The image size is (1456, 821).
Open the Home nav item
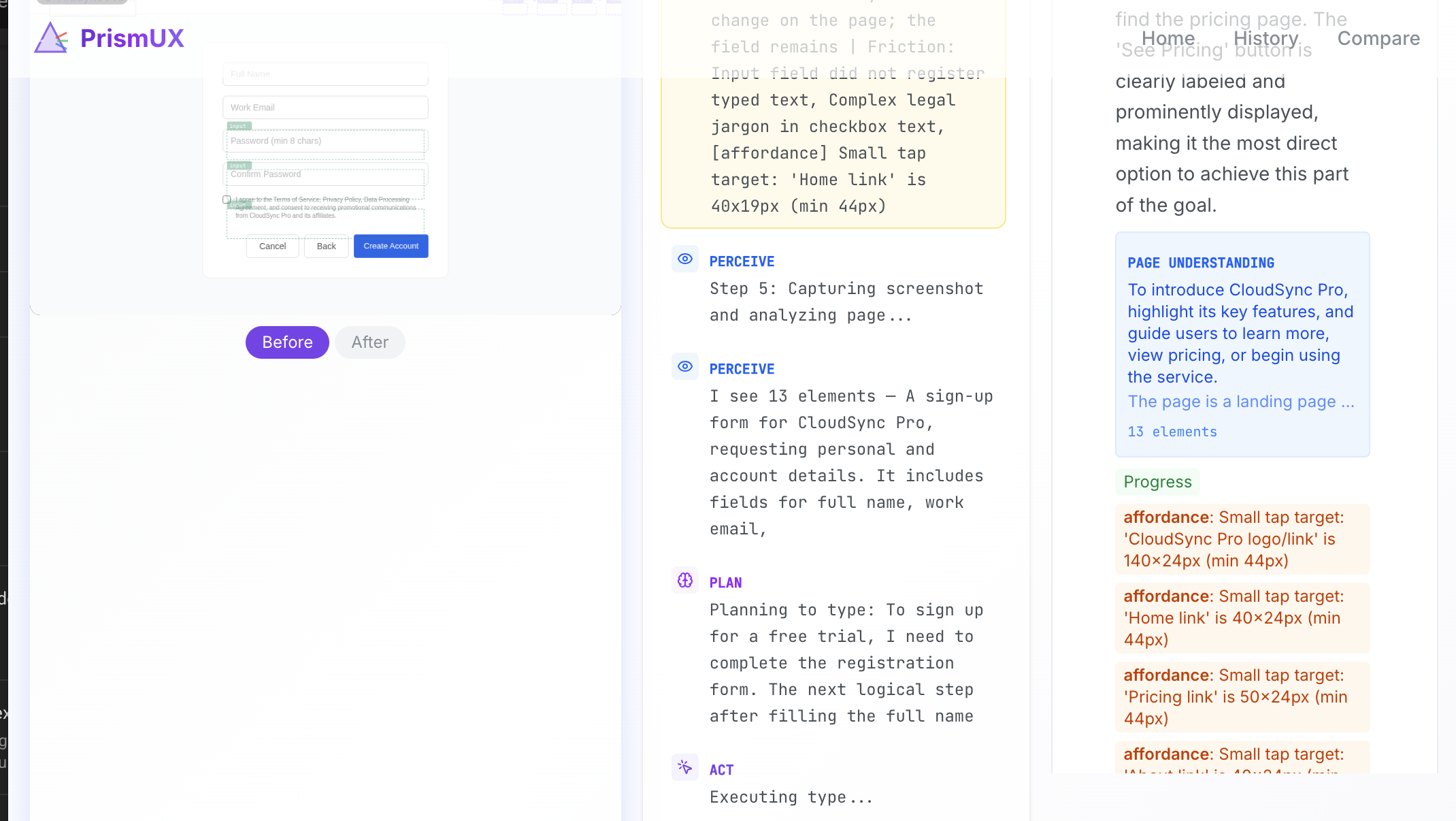coord(1168,38)
